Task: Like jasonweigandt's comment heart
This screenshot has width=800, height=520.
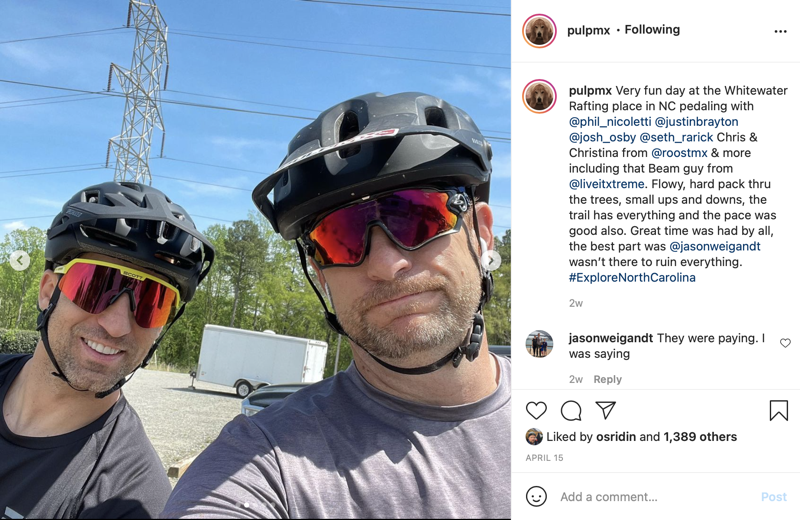Action: 785,343
